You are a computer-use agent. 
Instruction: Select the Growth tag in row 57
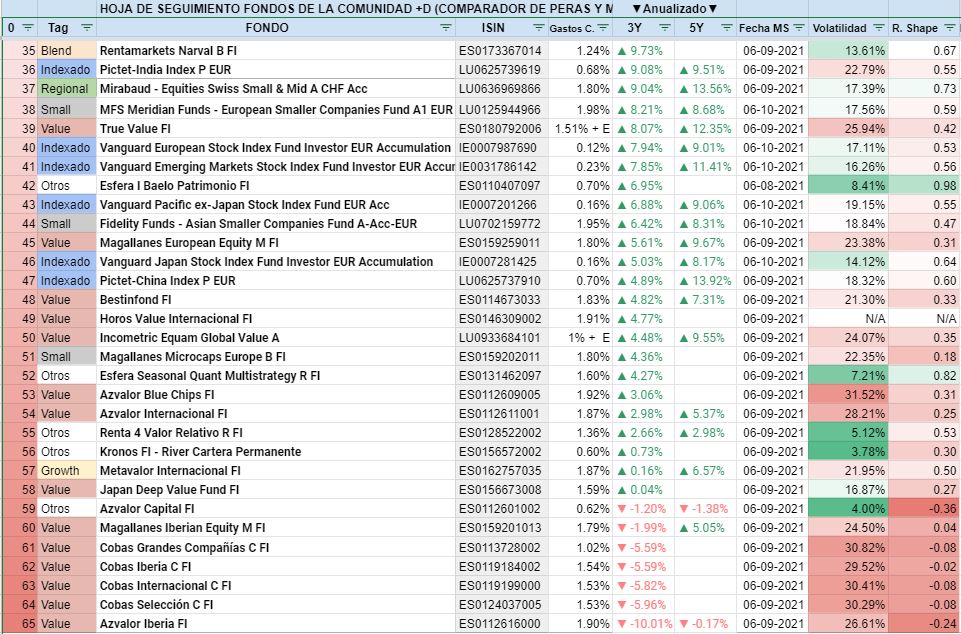67,471
